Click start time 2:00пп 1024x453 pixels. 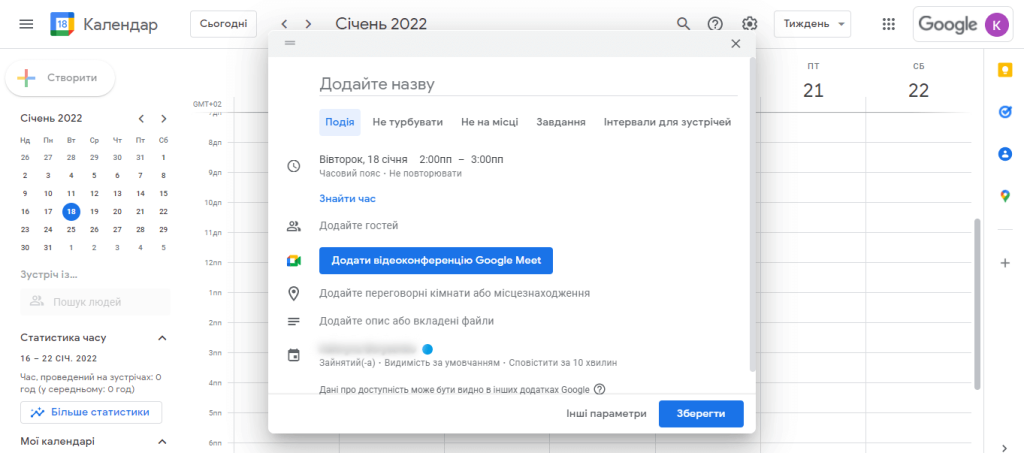tap(434, 159)
